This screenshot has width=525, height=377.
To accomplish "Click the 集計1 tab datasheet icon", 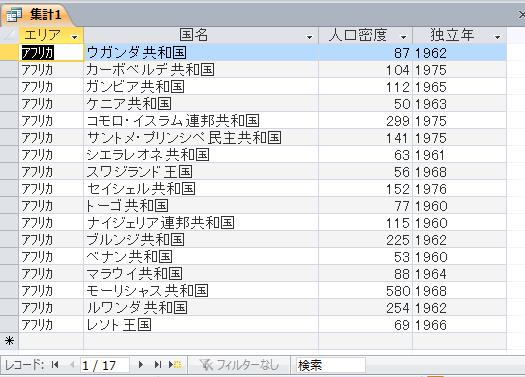I will click(x=14, y=15).
